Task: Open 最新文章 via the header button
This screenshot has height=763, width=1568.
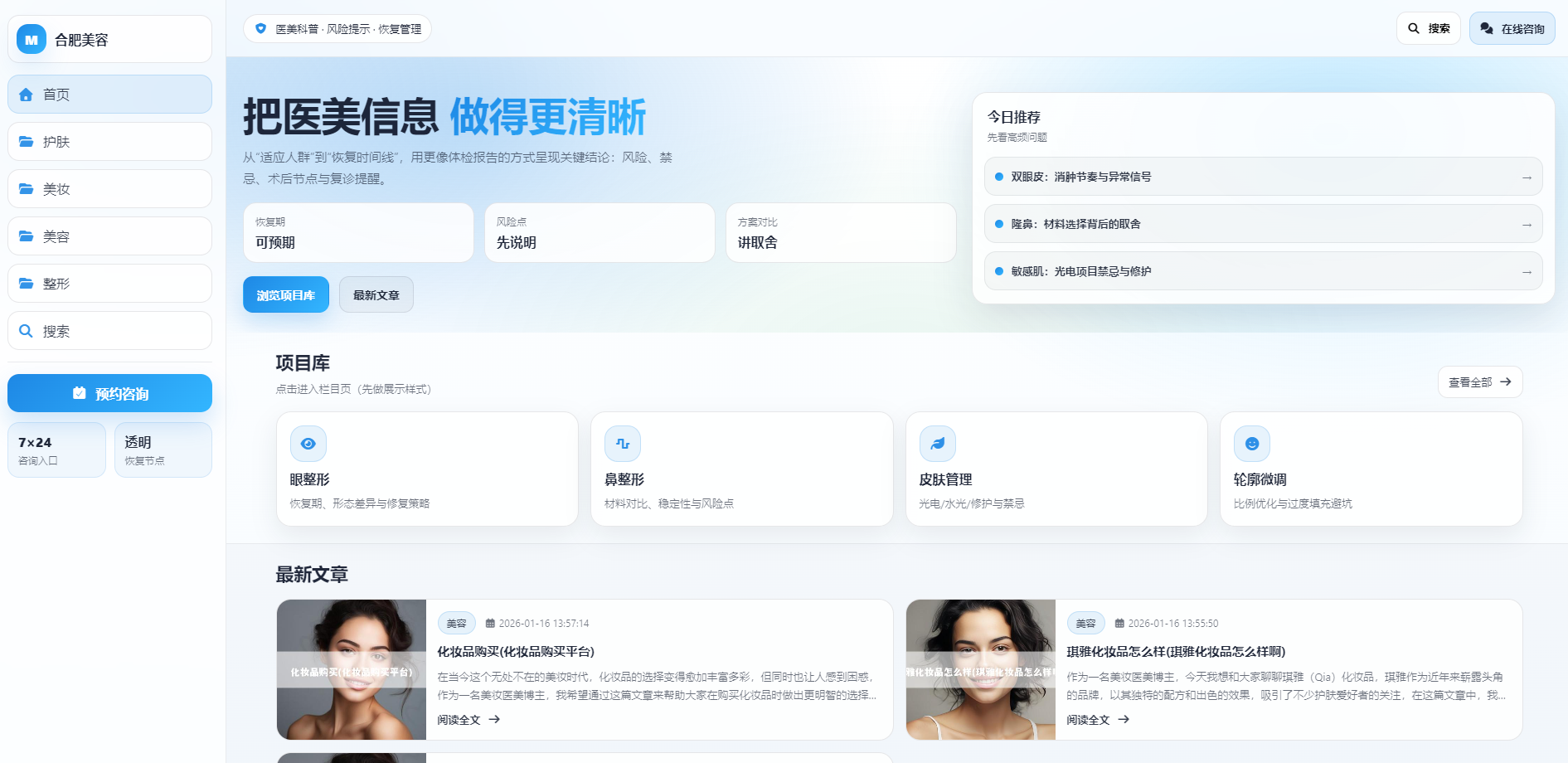Action: (x=376, y=294)
